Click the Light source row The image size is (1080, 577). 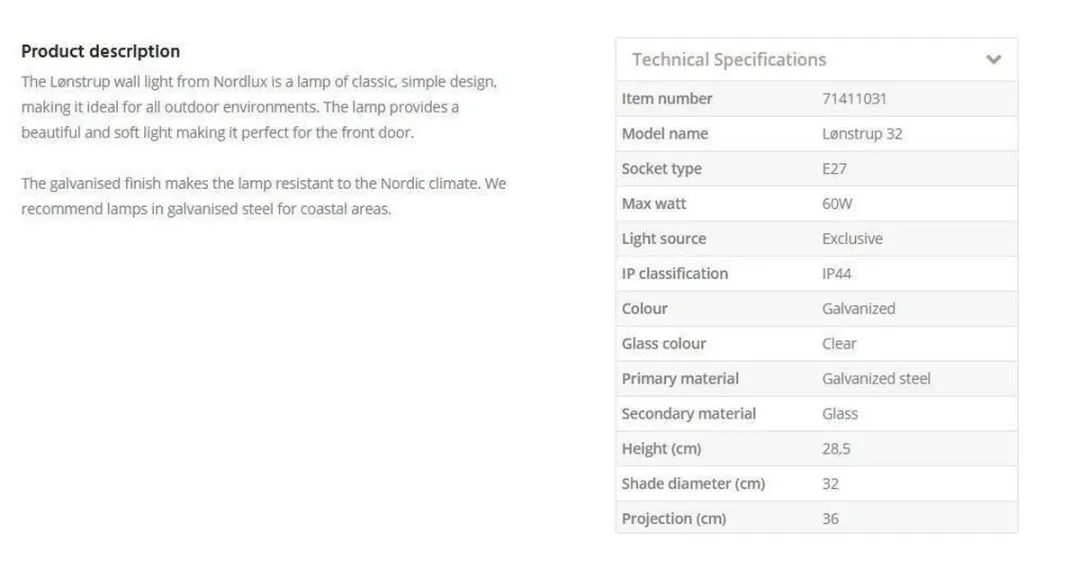pos(817,239)
